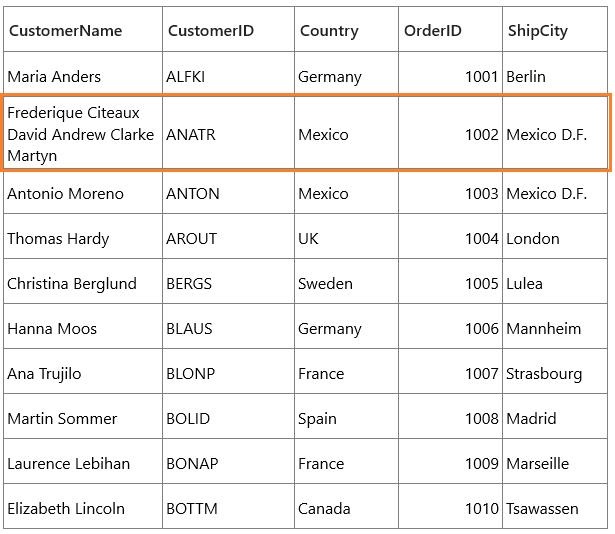Image resolution: width=615 pixels, height=534 pixels.
Task: Click the CustomerID column header
Action: click(228, 29)
